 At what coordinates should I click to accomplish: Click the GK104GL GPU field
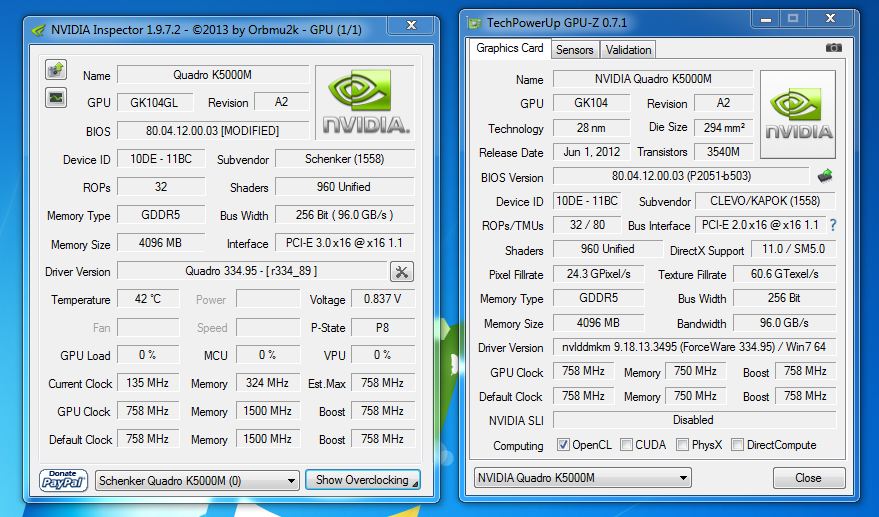(x=155, y=103)
